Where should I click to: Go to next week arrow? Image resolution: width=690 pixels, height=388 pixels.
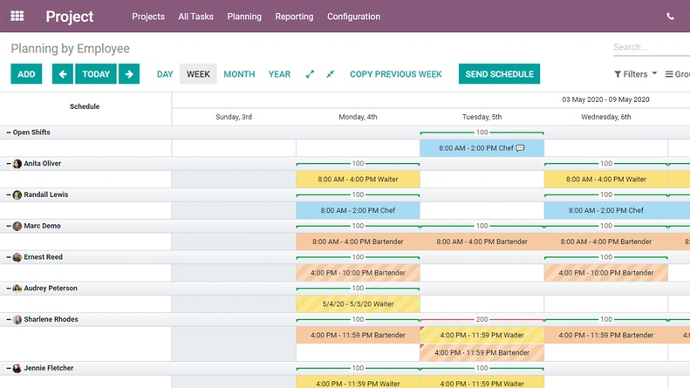pyautogui.click(x=129, y=74)
